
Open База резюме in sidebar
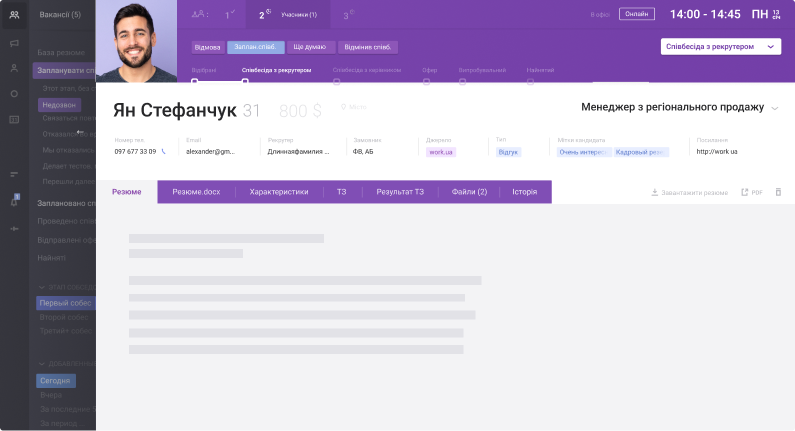tap(61, 52)
